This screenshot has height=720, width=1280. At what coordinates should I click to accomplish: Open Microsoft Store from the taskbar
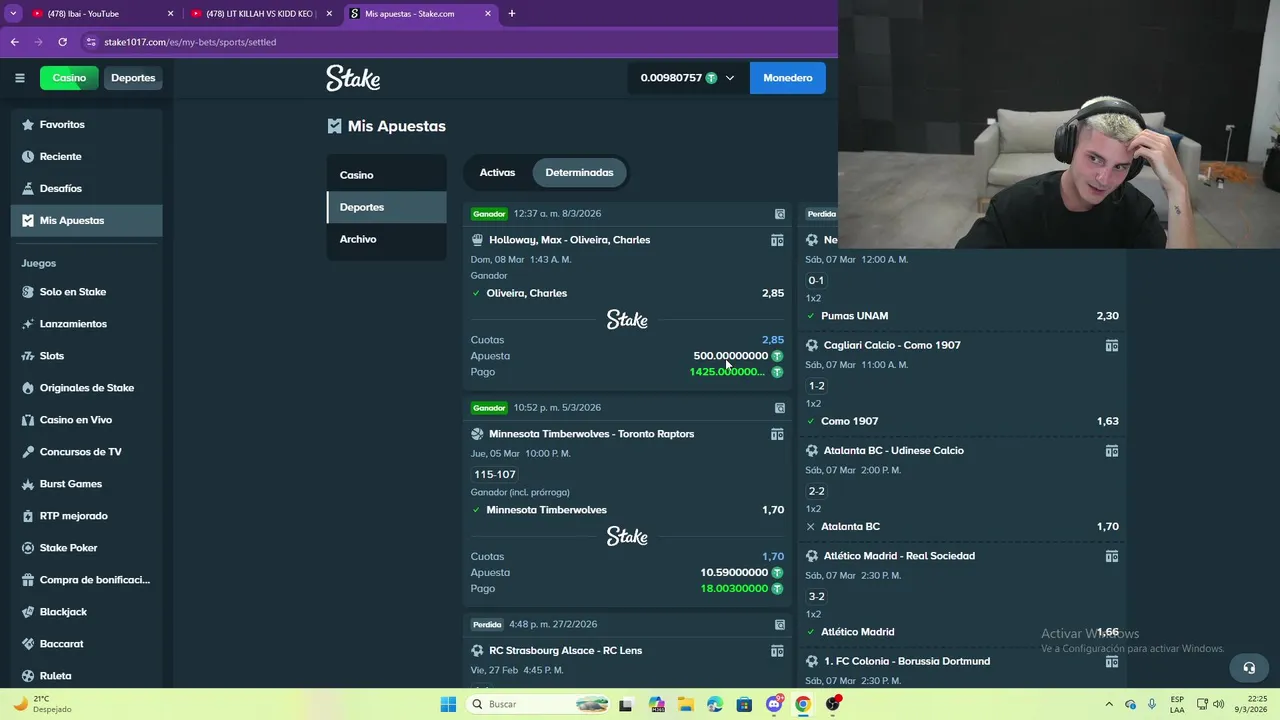click(744, 704)
